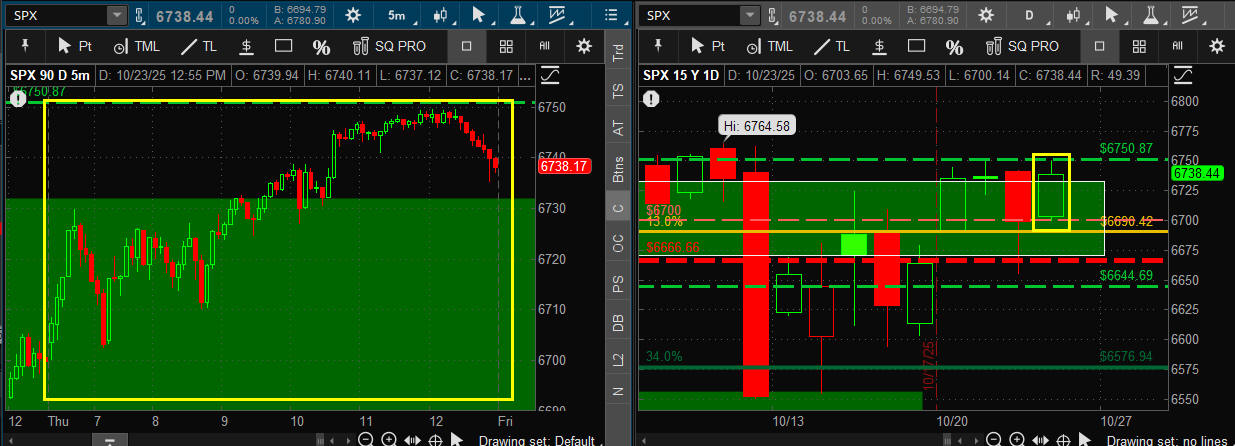
Task: Toggle single-chart view square in right toolbar
Action: coord(1099,46)
